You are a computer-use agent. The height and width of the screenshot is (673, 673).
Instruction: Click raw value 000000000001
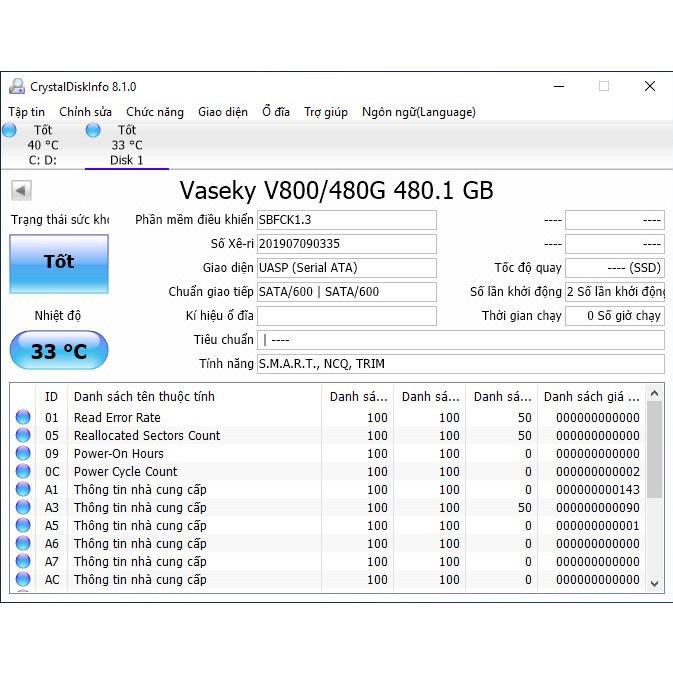point(598,525)
